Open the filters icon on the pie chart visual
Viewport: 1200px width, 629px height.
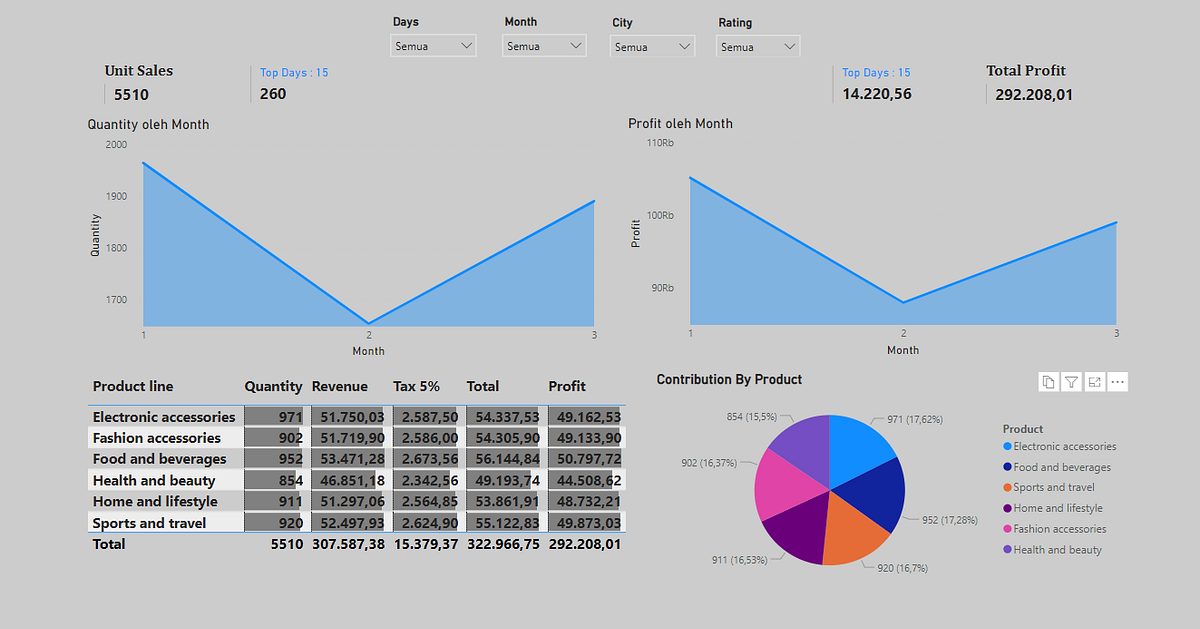tap(1071, 382)
